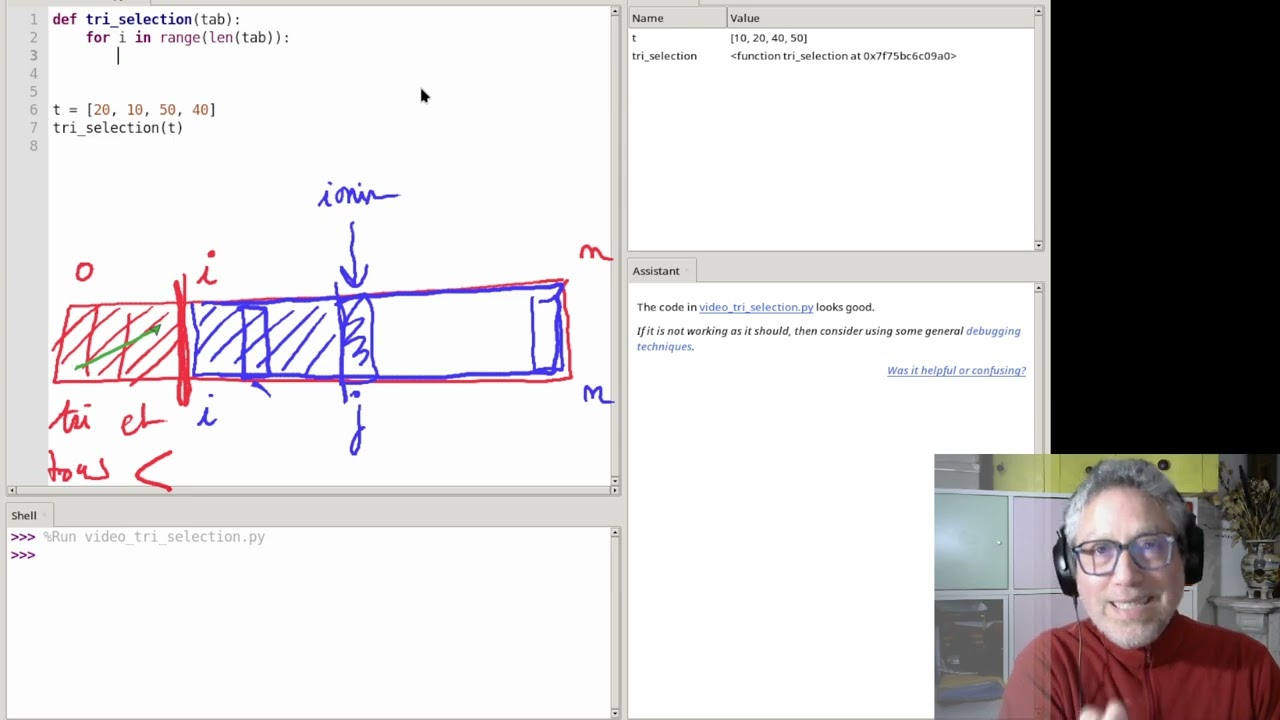Open the debugging techniques link
The height and width of the screenshot is (720, 1280).
click(x=829, y=338)
